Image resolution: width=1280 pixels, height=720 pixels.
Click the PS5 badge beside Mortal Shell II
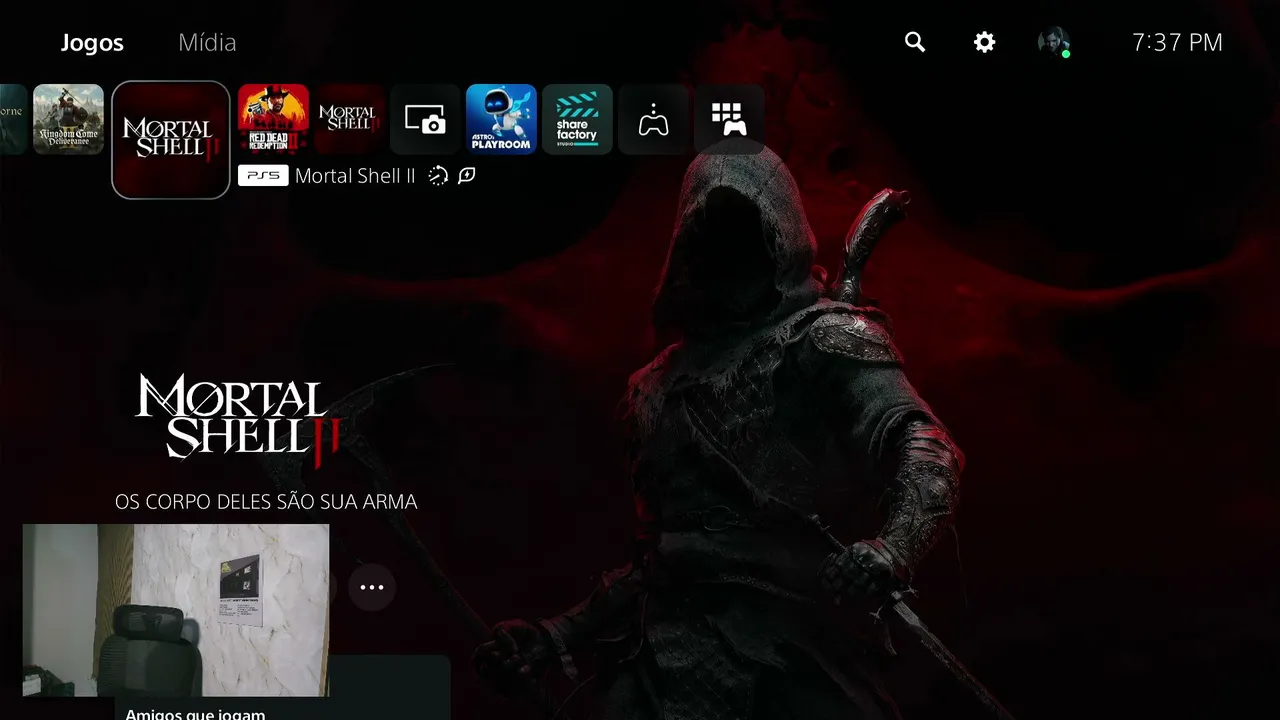point(263,176)
